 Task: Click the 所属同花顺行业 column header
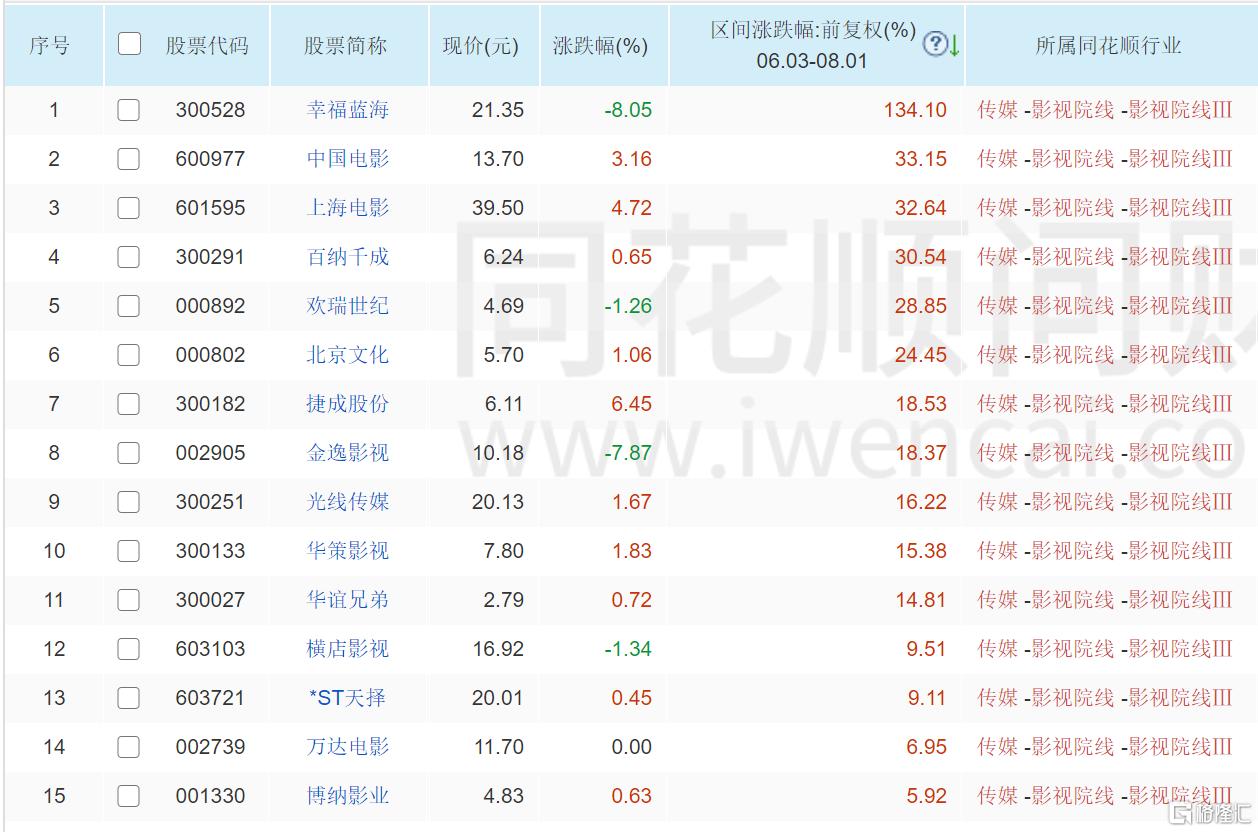[x=1108, y=46]
